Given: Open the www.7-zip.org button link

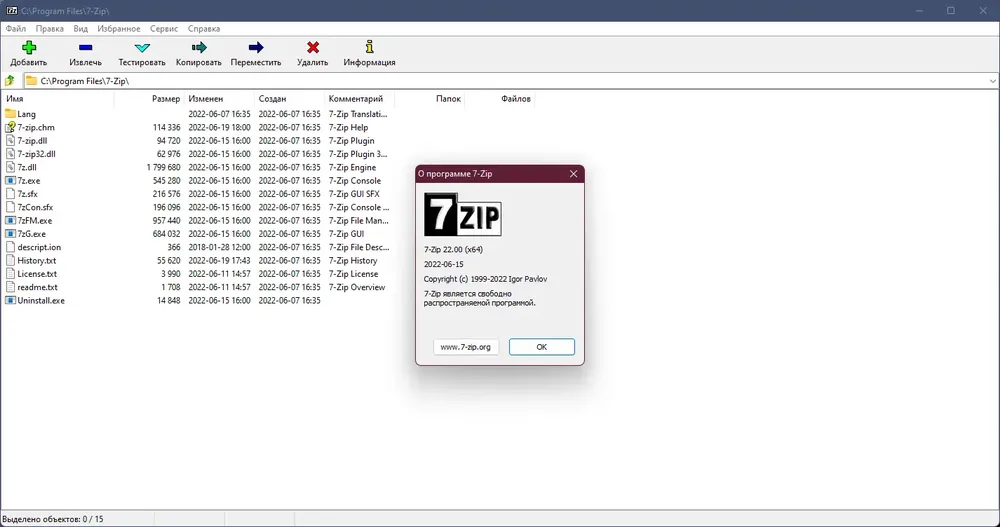Looking at the screenshot, I should coord(466,347).
